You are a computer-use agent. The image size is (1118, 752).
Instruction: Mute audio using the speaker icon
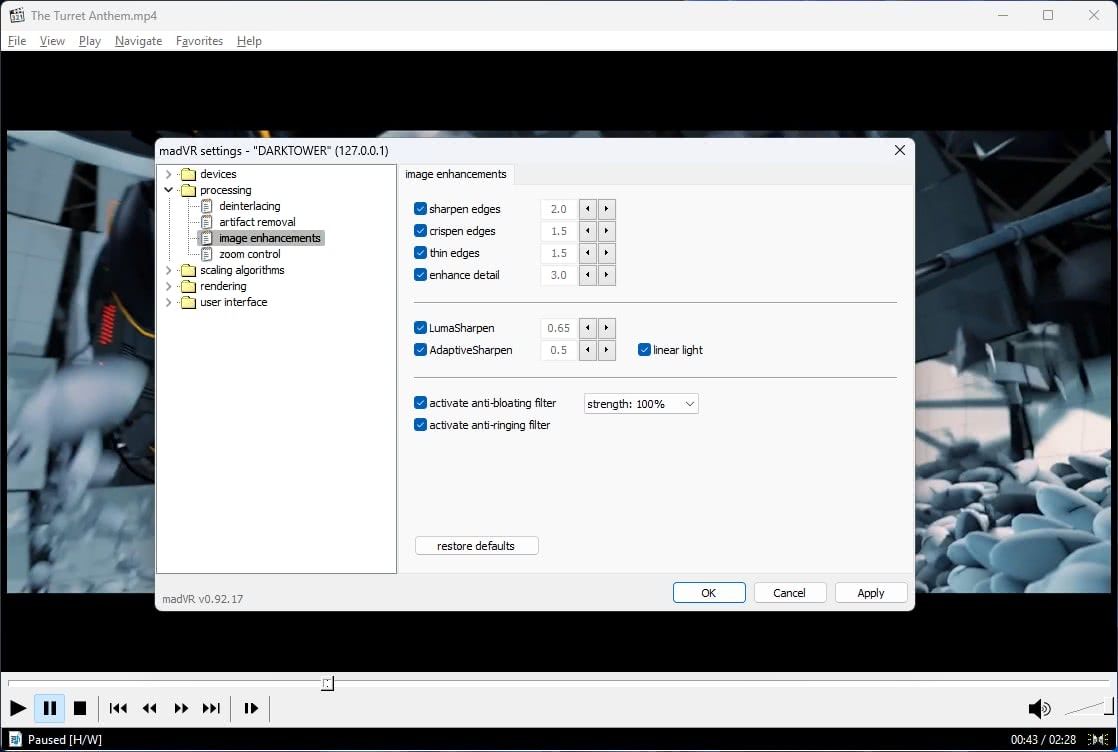tap(1039, 709)
